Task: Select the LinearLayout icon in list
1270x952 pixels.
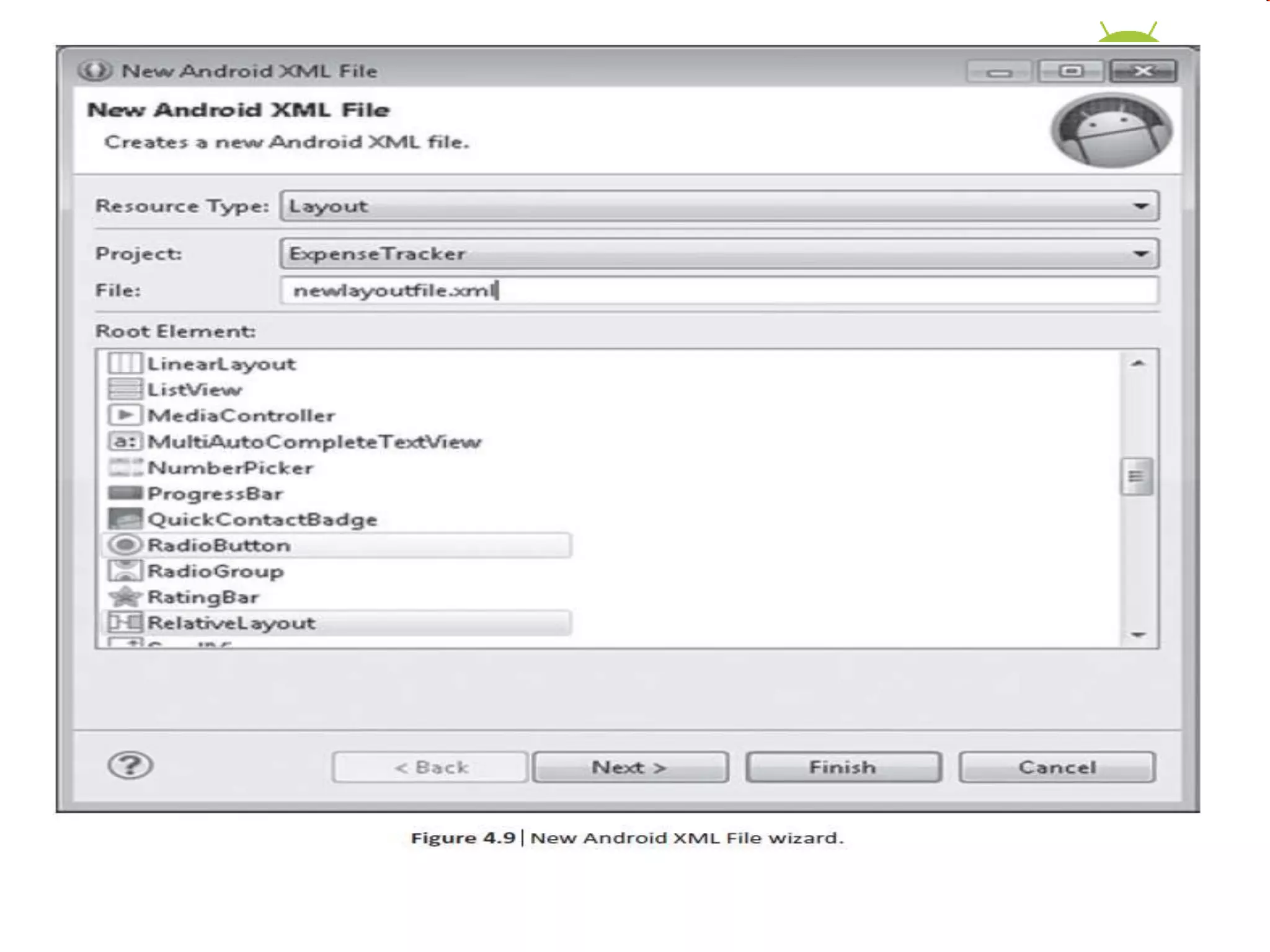Action: (x=125, y=363)
